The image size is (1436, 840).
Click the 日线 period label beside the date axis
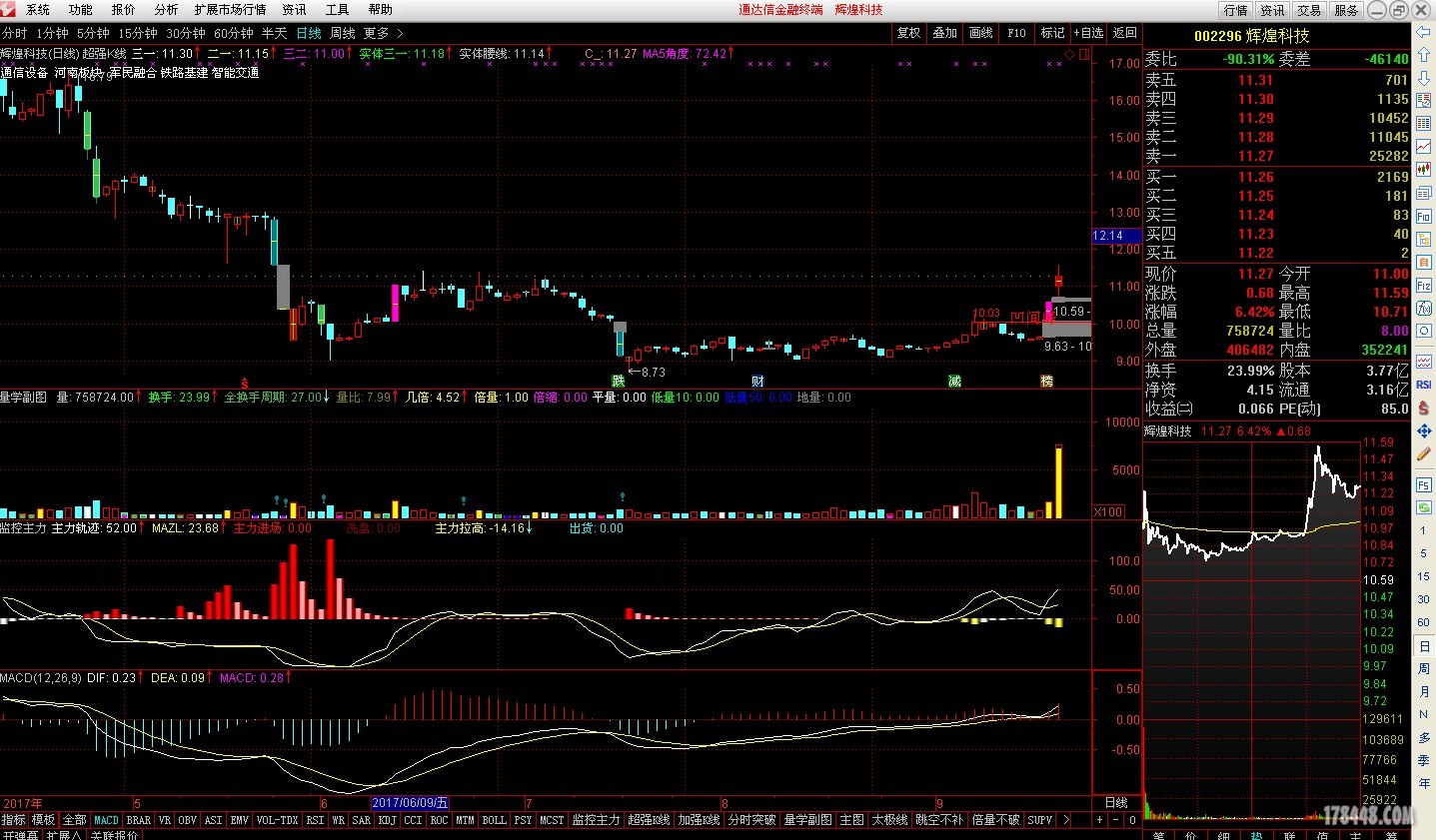click(1116, 803)
